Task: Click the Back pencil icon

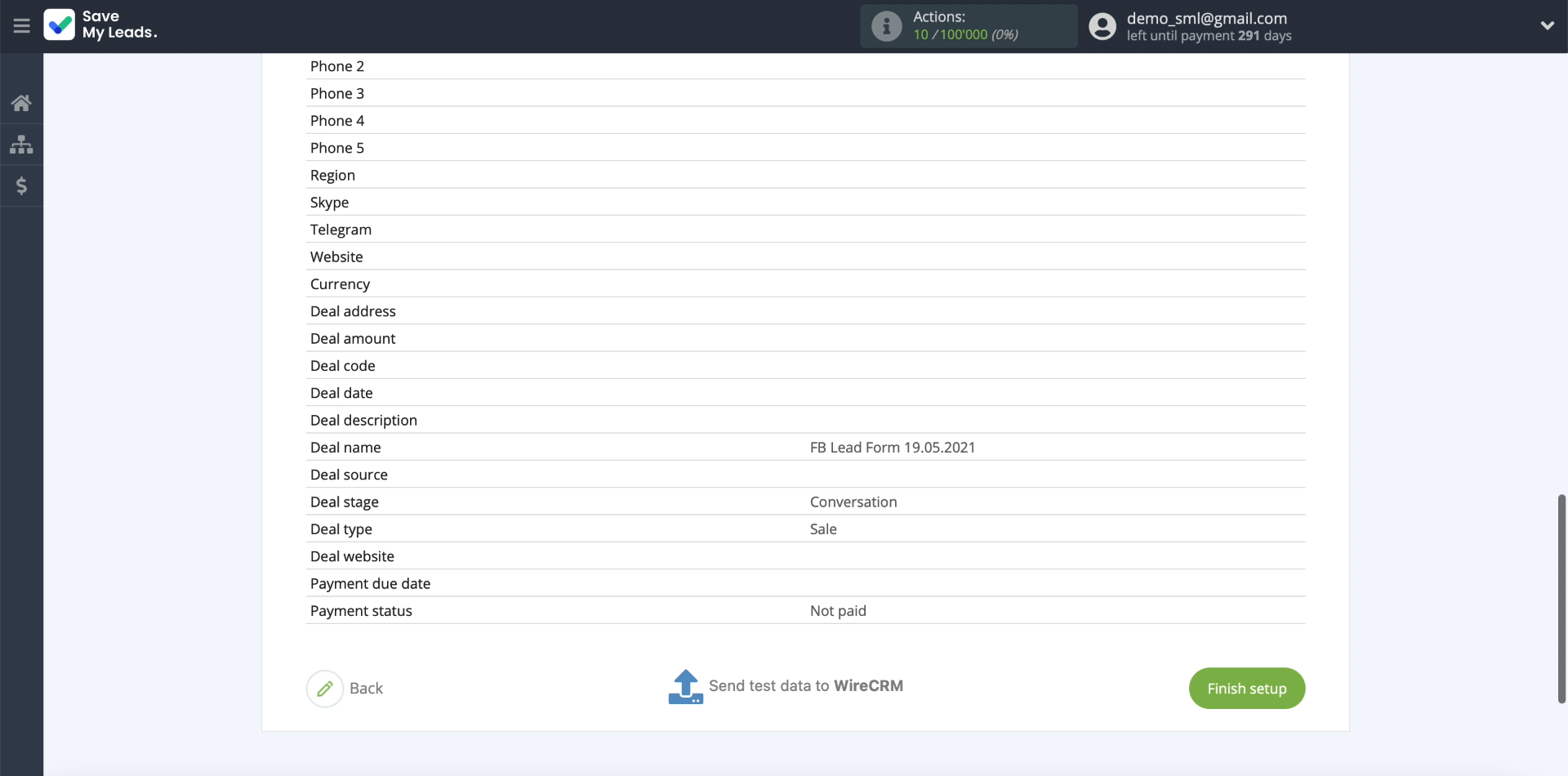Action: [x=324, y=689]
